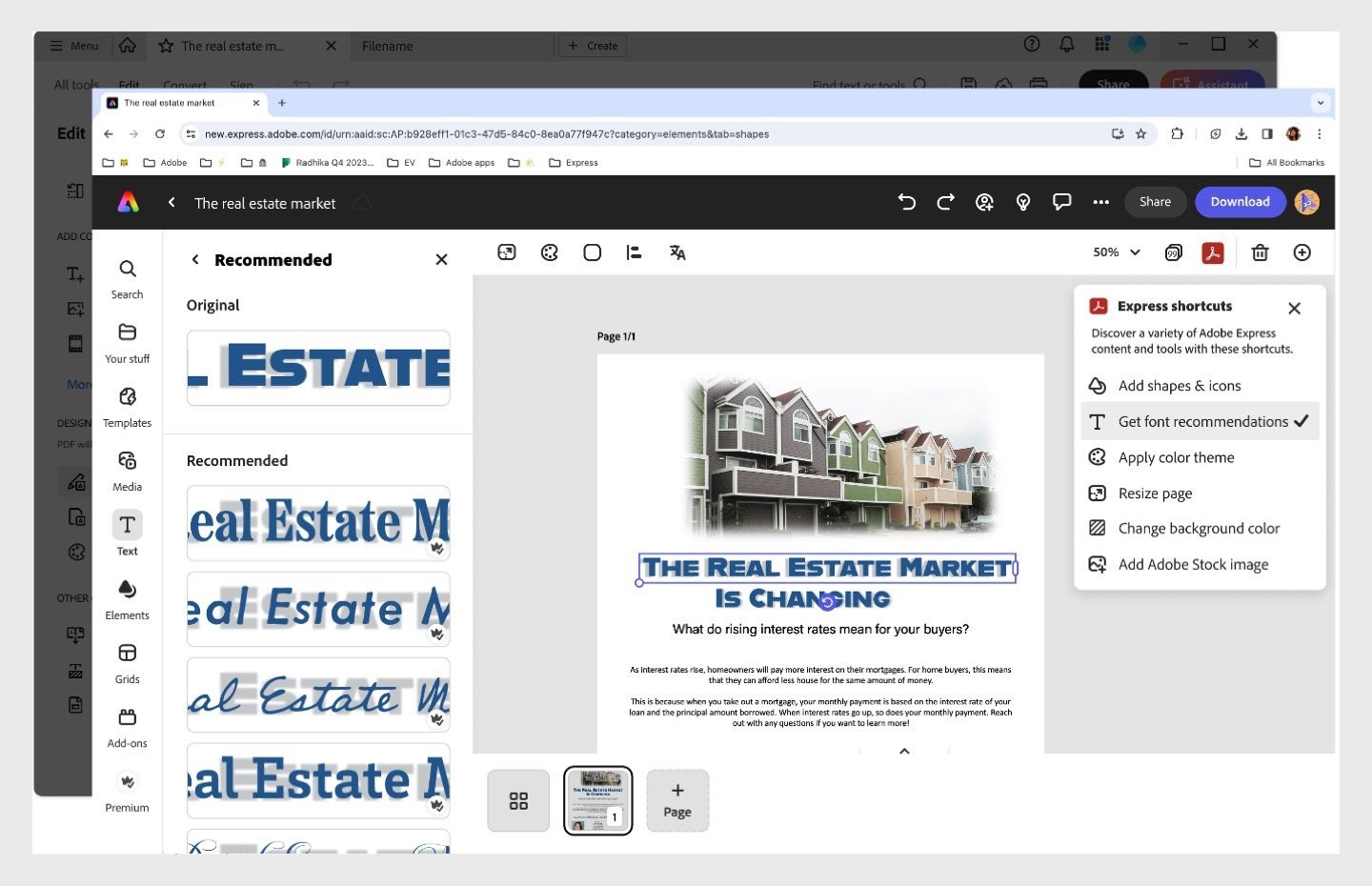The width and height of the screenshot is (1372, 886).
Task: Click the Undo icon in the top bar
Action: click(x=906, y=202)
